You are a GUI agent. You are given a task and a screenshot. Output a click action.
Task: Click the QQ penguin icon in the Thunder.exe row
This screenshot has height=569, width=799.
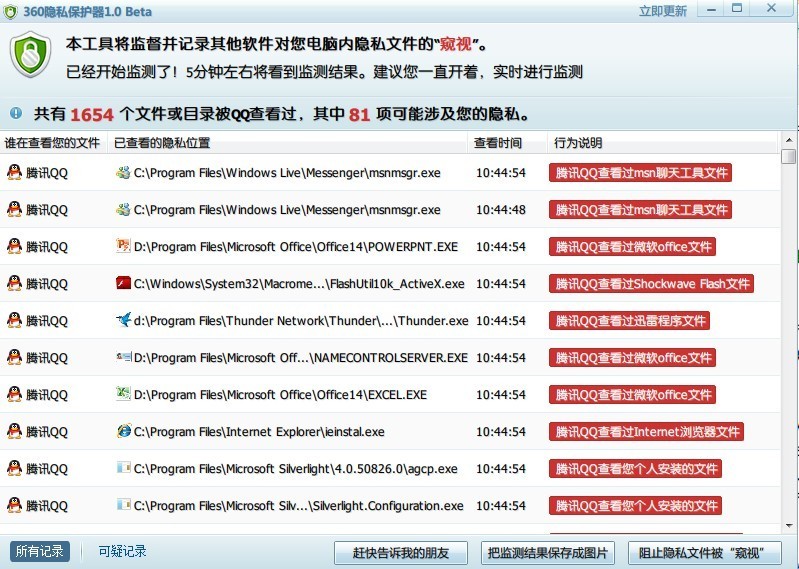(14, 320)
